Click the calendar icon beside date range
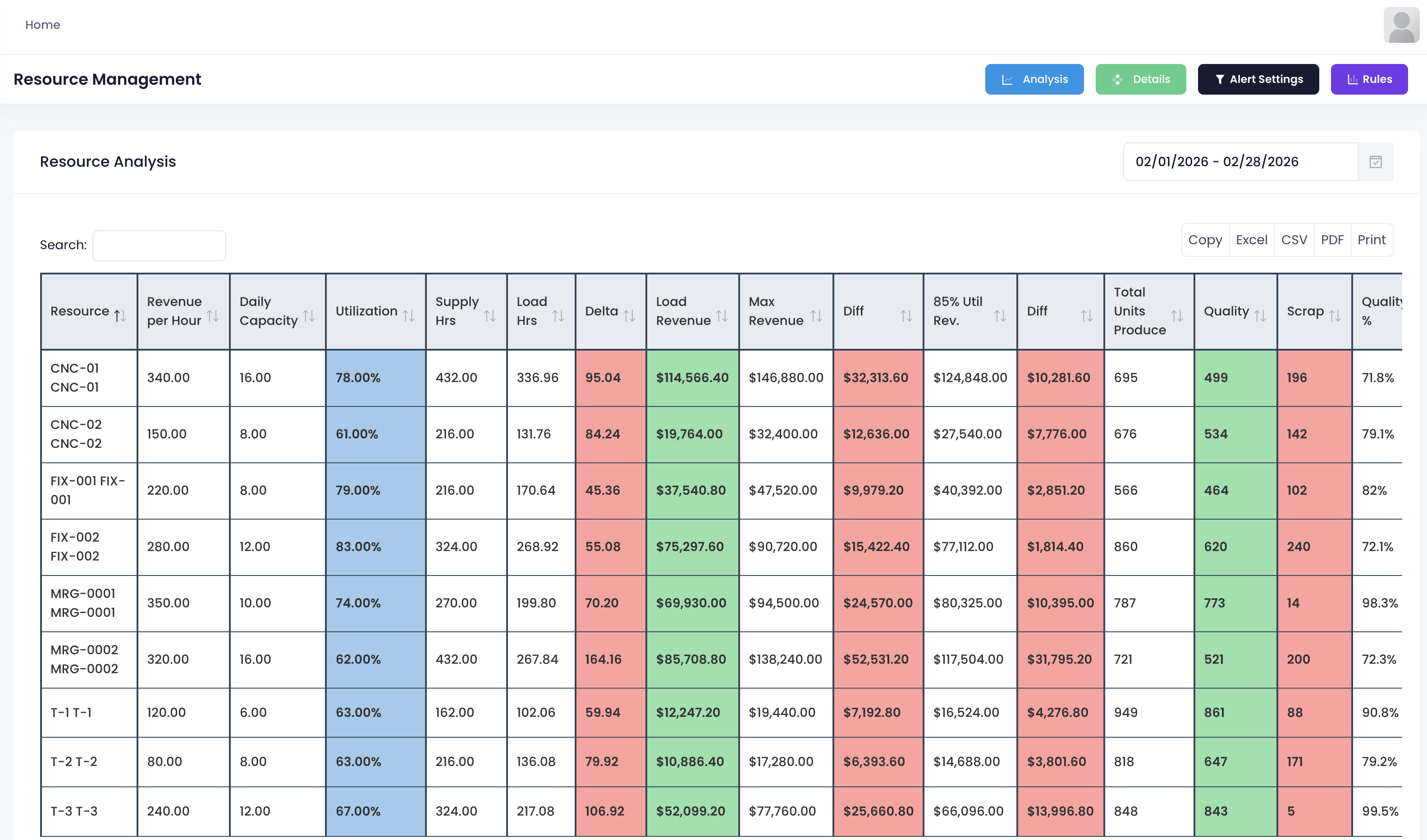1427x840 pixels. [1376, 162]
